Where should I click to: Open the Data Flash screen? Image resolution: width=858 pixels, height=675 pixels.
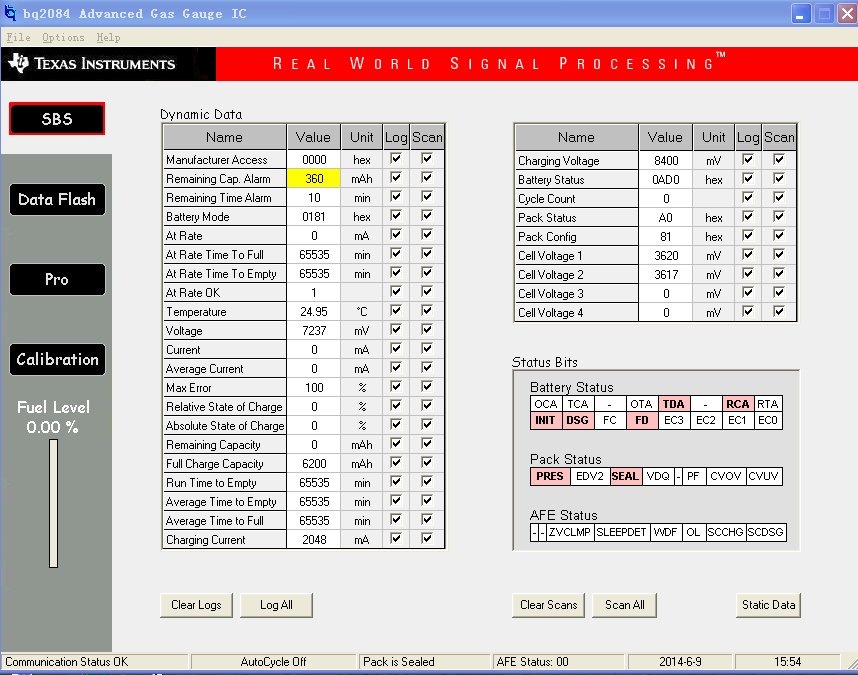[57, 199]
